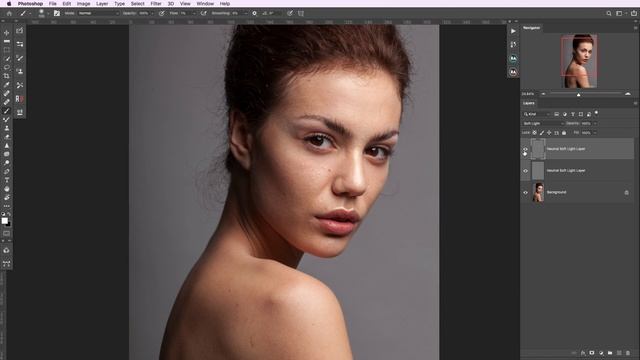Toggle Lock transparent pixels
The width and height of the screenshot is (640, 360).
click(534, 133)
